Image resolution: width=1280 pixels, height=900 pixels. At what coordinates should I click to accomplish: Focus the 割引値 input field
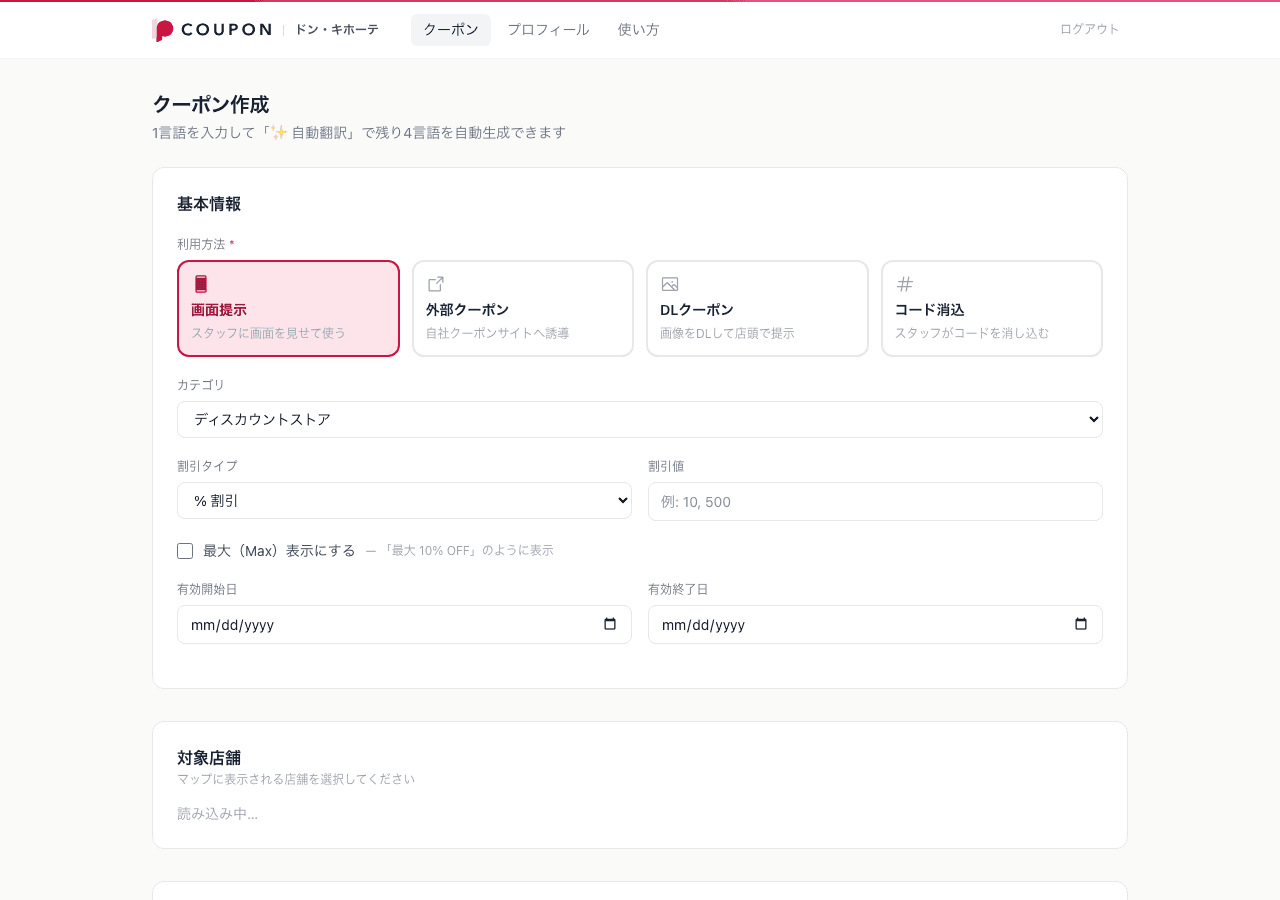875,501
